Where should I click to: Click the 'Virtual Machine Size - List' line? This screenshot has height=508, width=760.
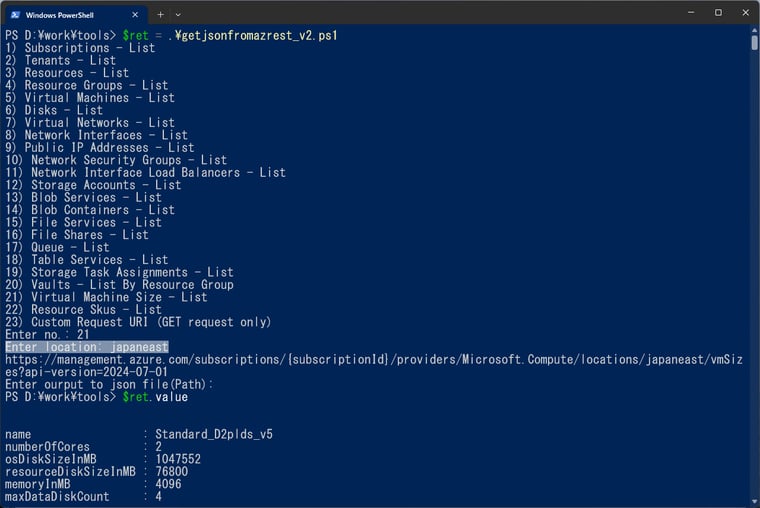(x=106, y=297)
